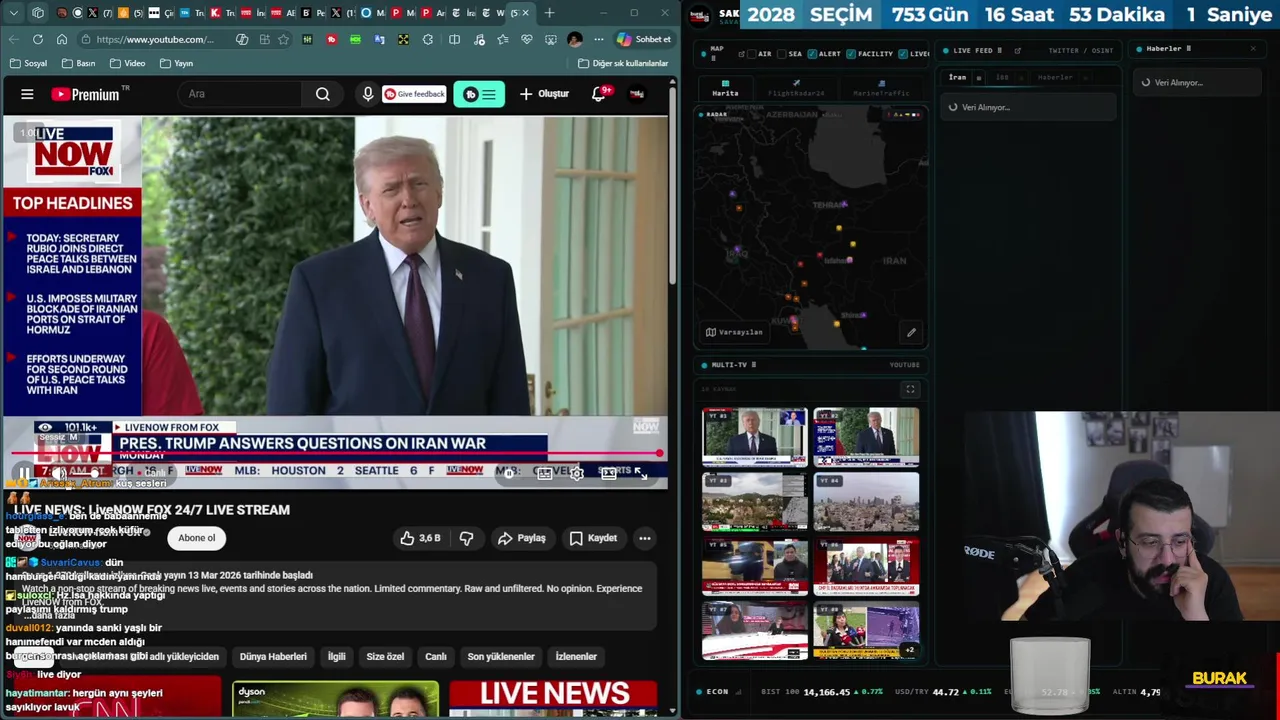Dislike the live stream video
Viewport: 1280px width, 720px height.
pyautogui.click(x=466, y=538)
